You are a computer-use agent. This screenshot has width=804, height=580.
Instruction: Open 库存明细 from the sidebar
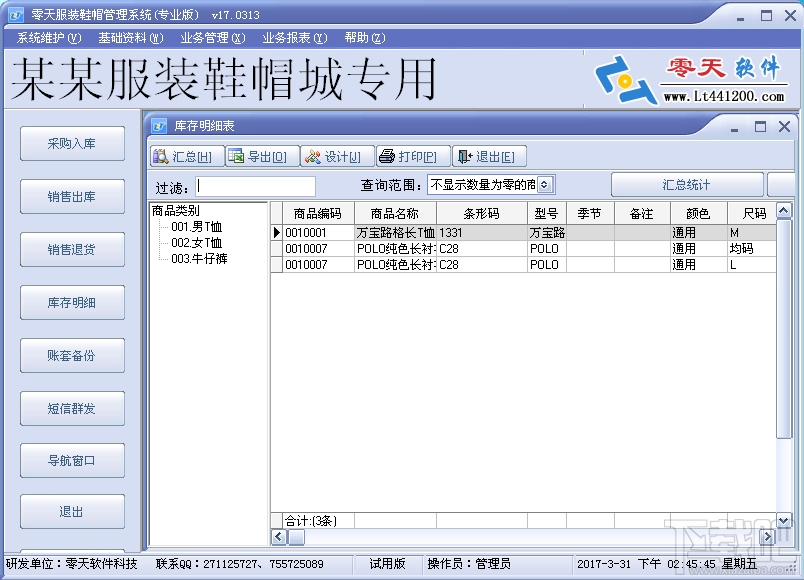(72, 303)
